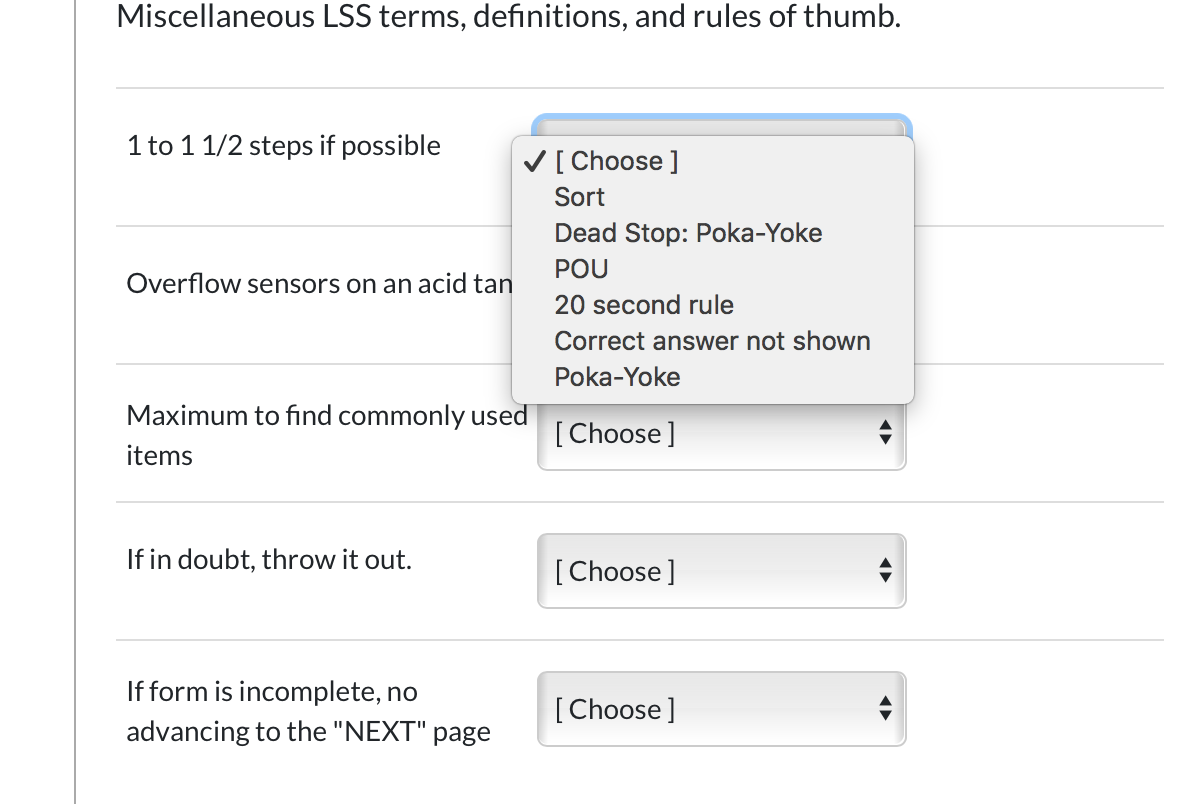Select "Sort" from the open dropdown list
The image size is (1198, 804).
578,197
